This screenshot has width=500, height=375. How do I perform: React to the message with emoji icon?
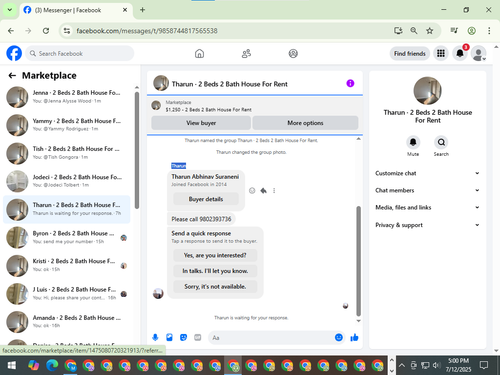(x=252, y=191)
